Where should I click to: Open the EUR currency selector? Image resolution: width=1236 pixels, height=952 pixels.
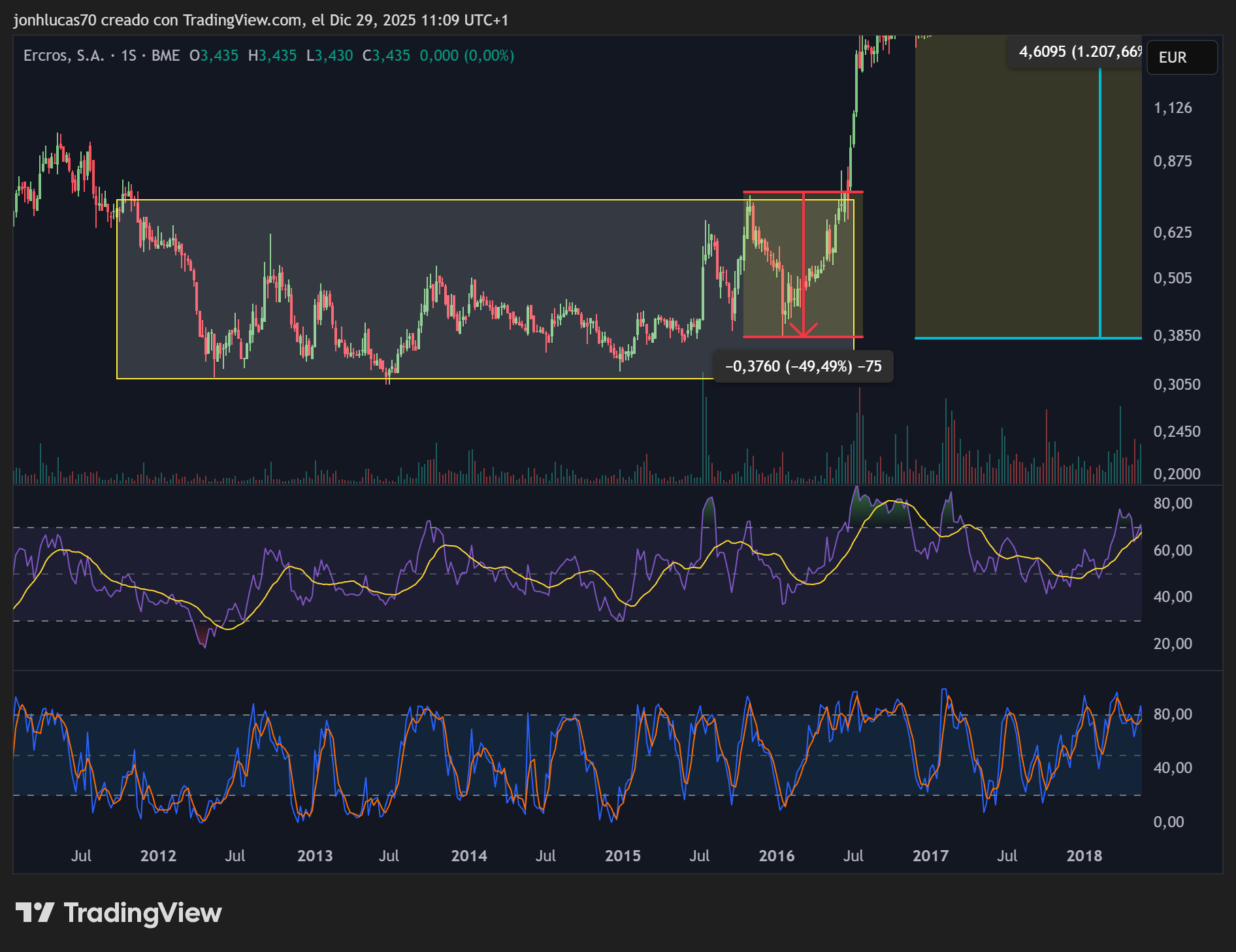tap(1181, 57)
